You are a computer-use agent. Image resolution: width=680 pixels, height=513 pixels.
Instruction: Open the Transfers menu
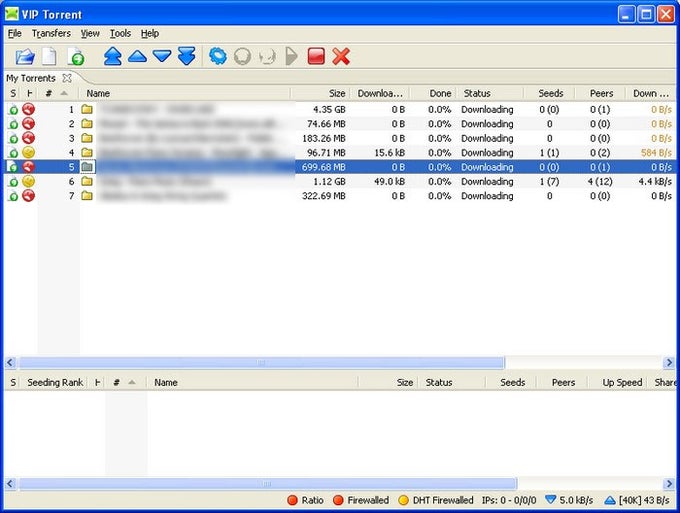51,33
